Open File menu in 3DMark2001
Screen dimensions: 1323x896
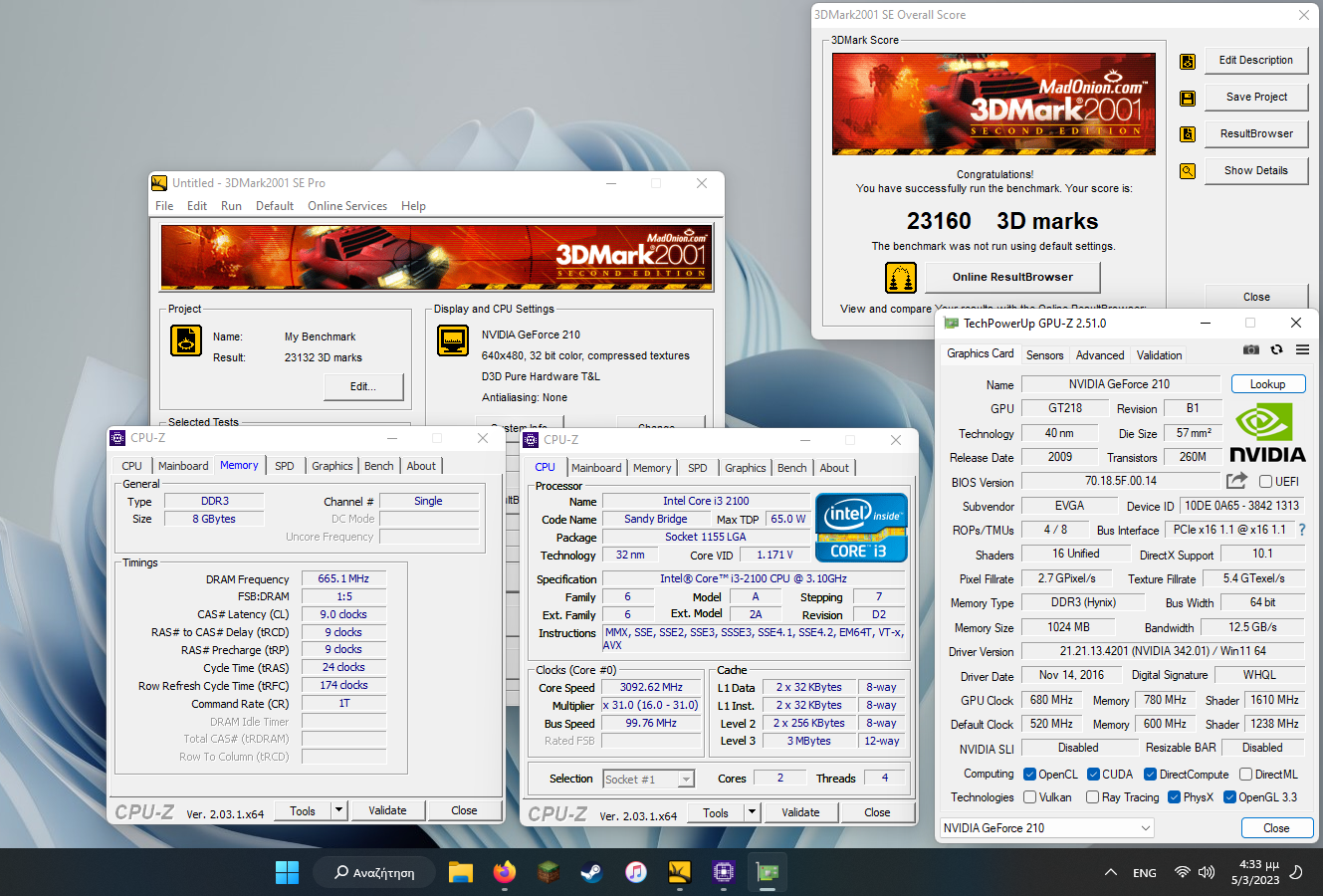164,206
